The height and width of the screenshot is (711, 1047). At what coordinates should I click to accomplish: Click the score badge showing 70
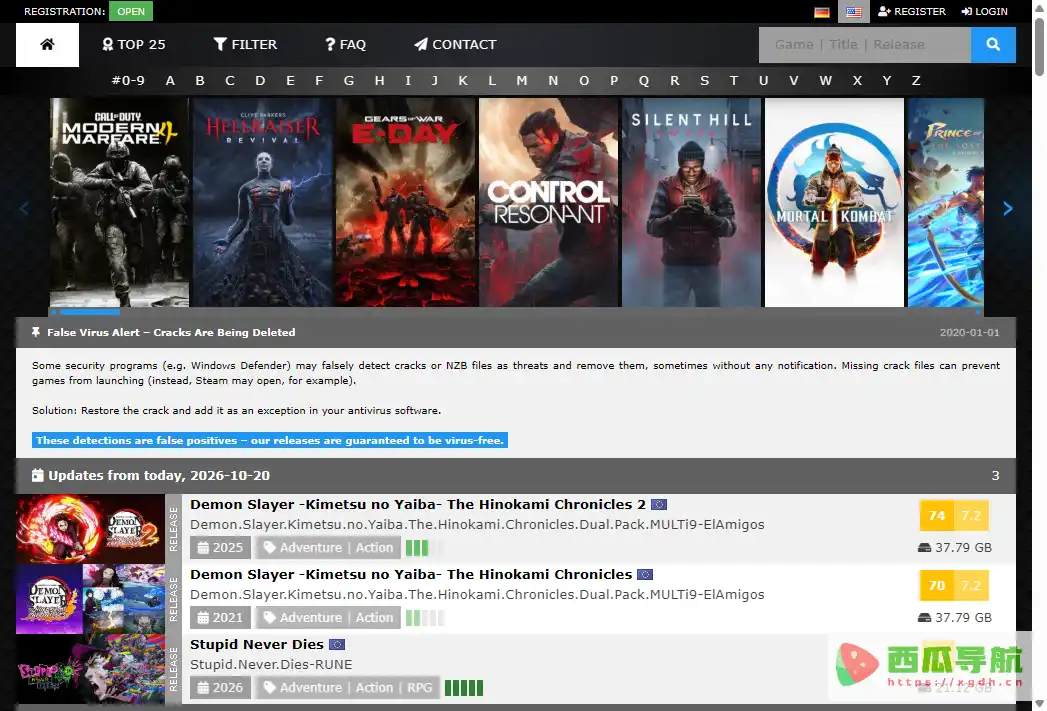pos(937,585)
